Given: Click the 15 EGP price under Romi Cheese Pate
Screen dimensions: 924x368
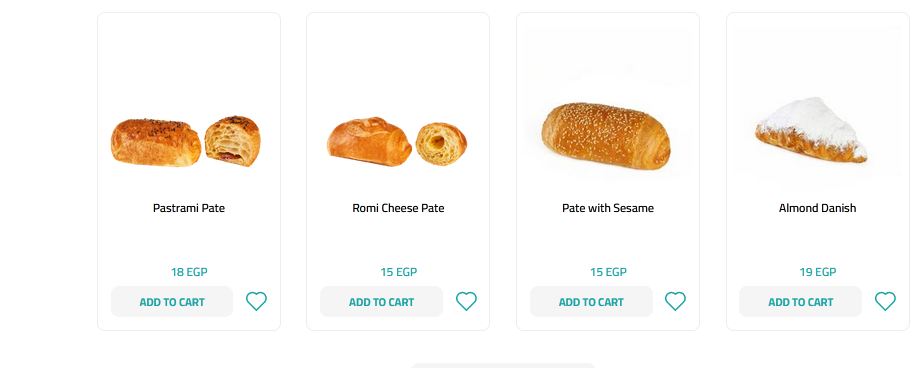Looking at the screenshot, I should [x=398, y=272].
